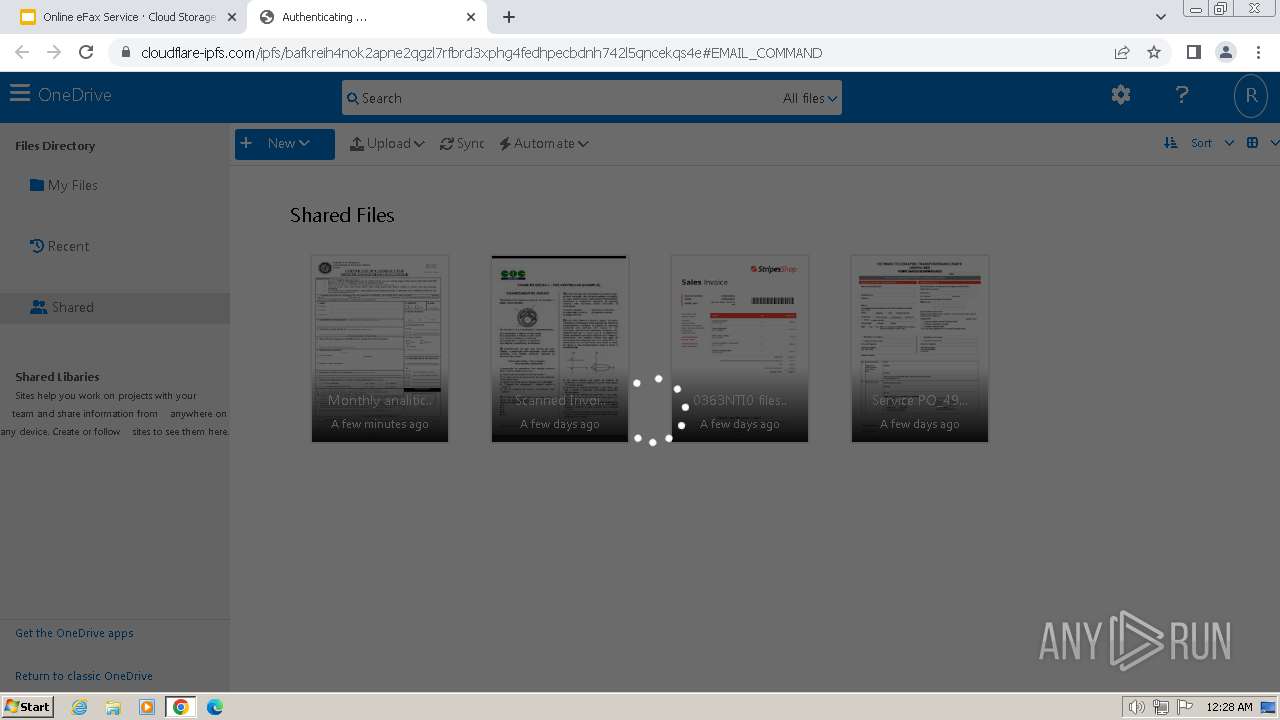The image size is (1280, 720).
Task: Click the taskbar clock
Action: (x=1229, y=707)
